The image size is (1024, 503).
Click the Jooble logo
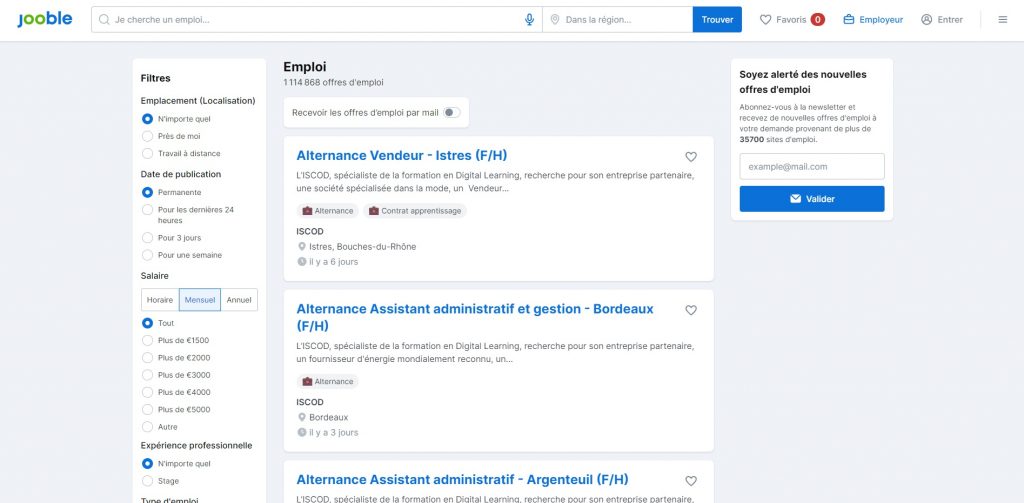click(x=44, y=19)
